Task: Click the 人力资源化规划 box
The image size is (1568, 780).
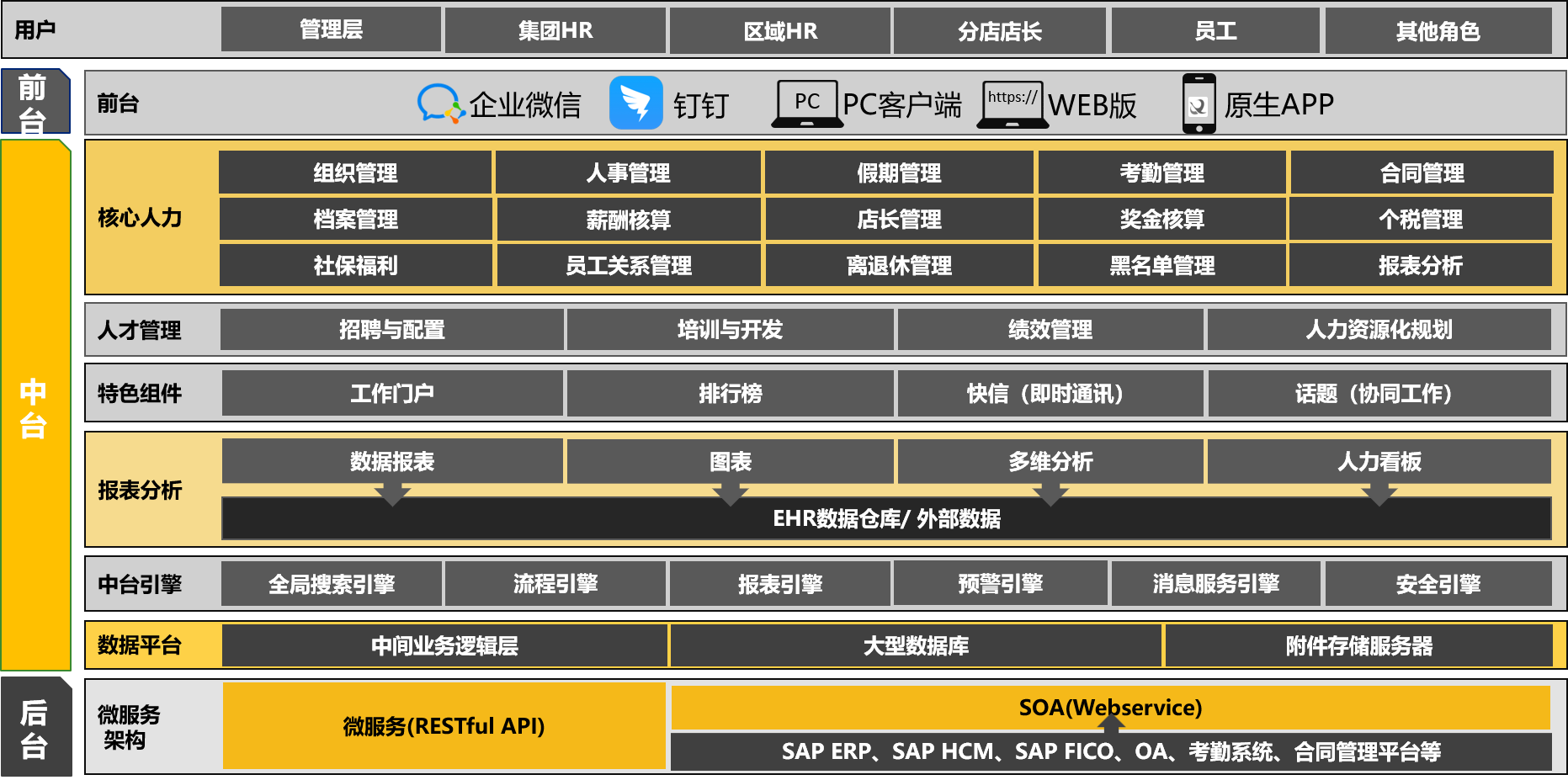Action: [1379, 329]
